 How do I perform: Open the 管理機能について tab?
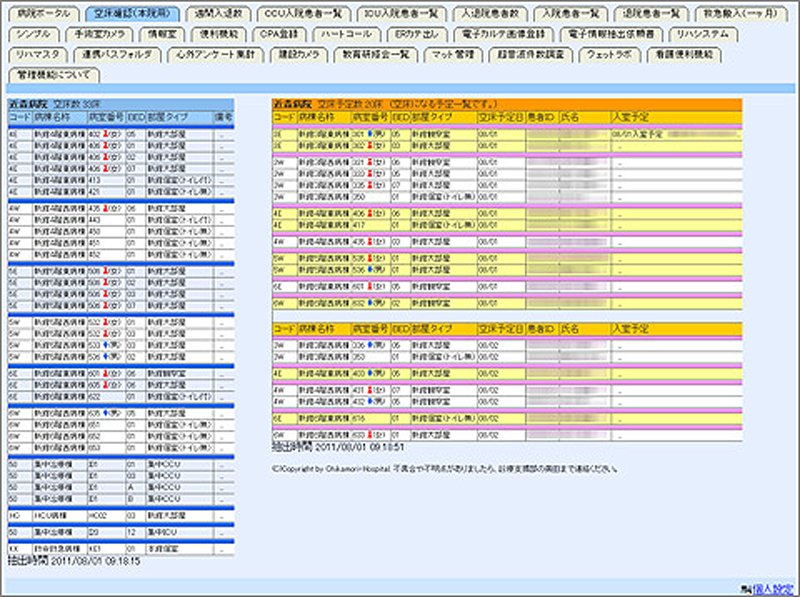click(54, 75)
